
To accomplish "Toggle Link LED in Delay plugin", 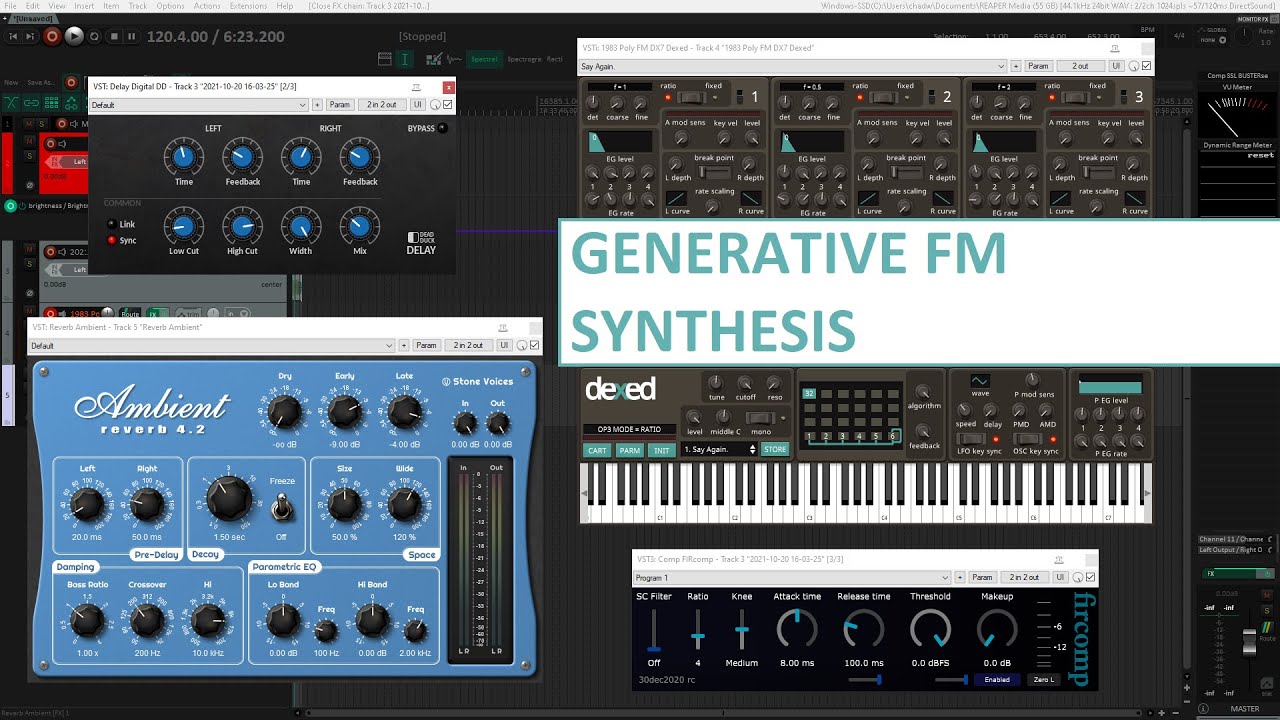I will coord(111,224).
